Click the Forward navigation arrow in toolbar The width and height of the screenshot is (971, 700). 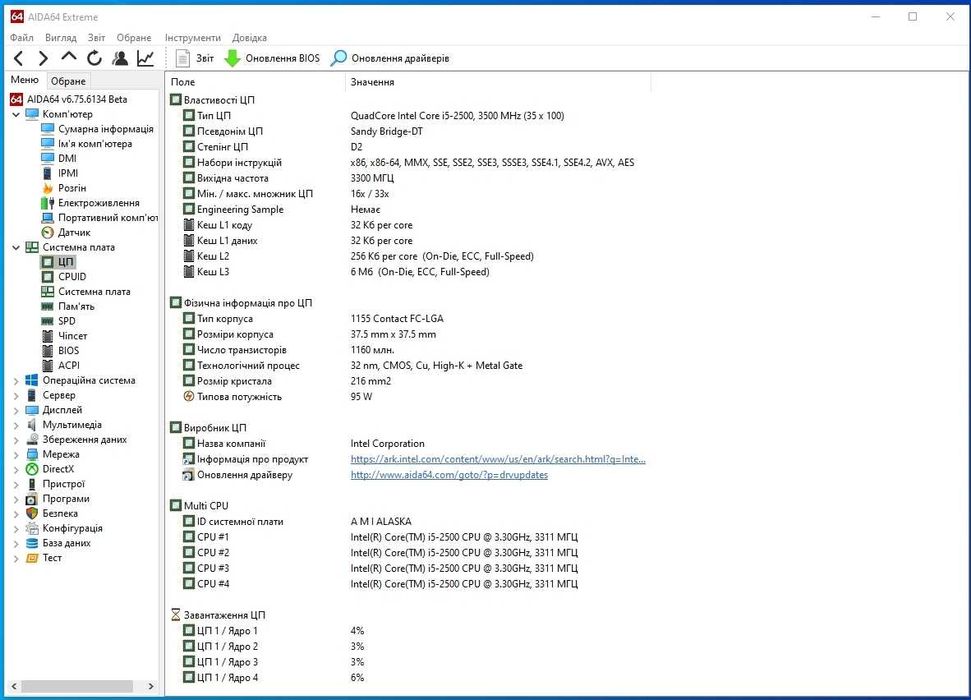pyautogui.click(x=43, y=58)
